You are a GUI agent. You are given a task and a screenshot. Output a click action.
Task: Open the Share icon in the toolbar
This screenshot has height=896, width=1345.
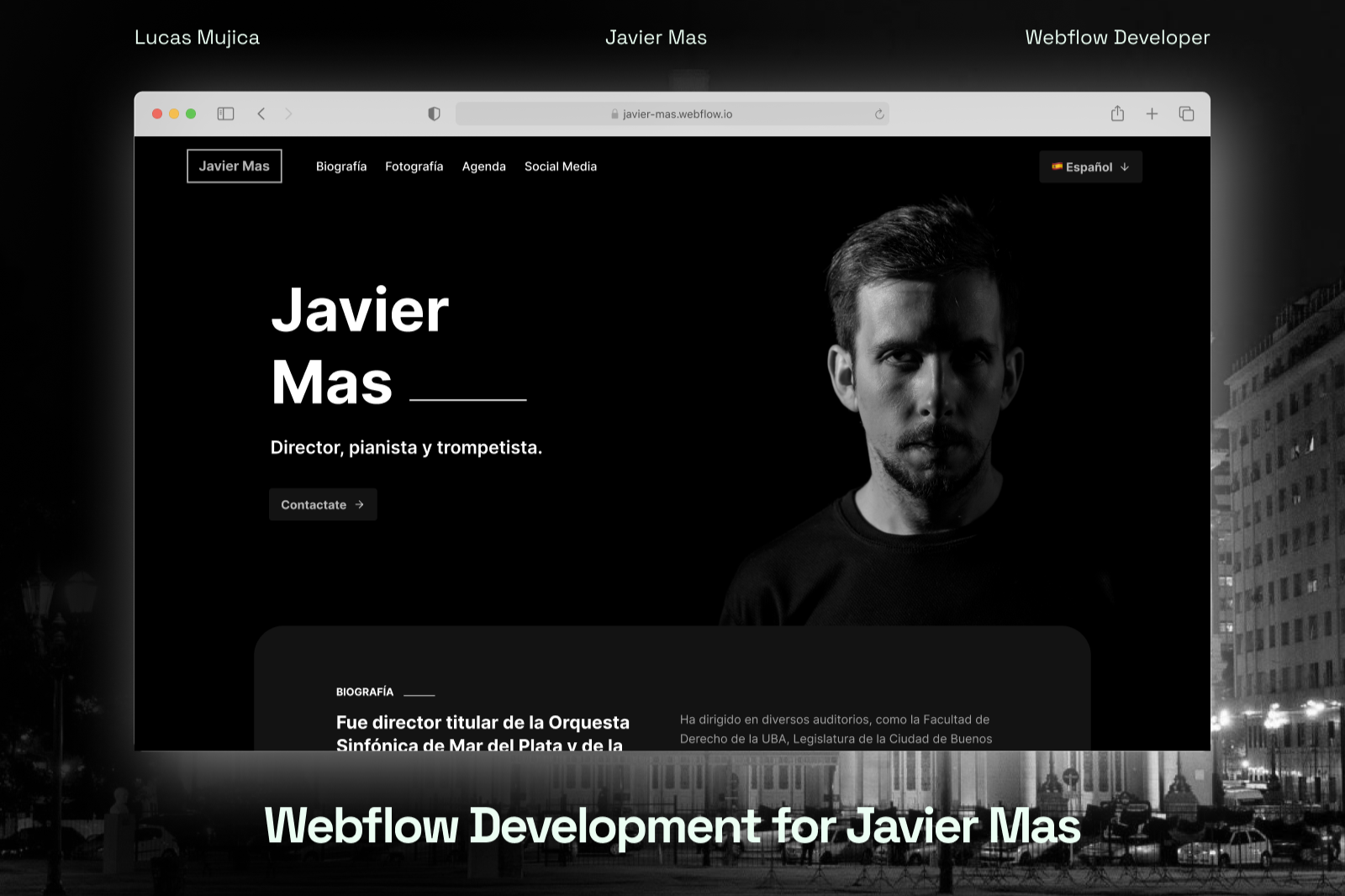point(1117,113)
